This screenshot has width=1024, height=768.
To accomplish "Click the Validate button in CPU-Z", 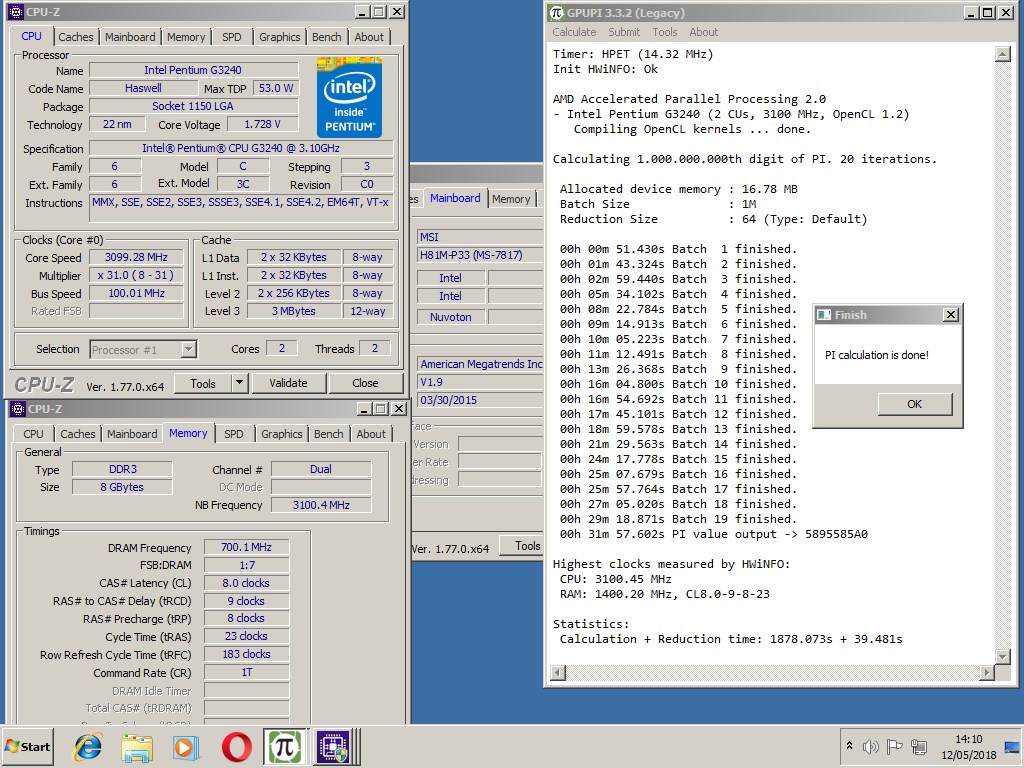I will [x=288, y=383].
